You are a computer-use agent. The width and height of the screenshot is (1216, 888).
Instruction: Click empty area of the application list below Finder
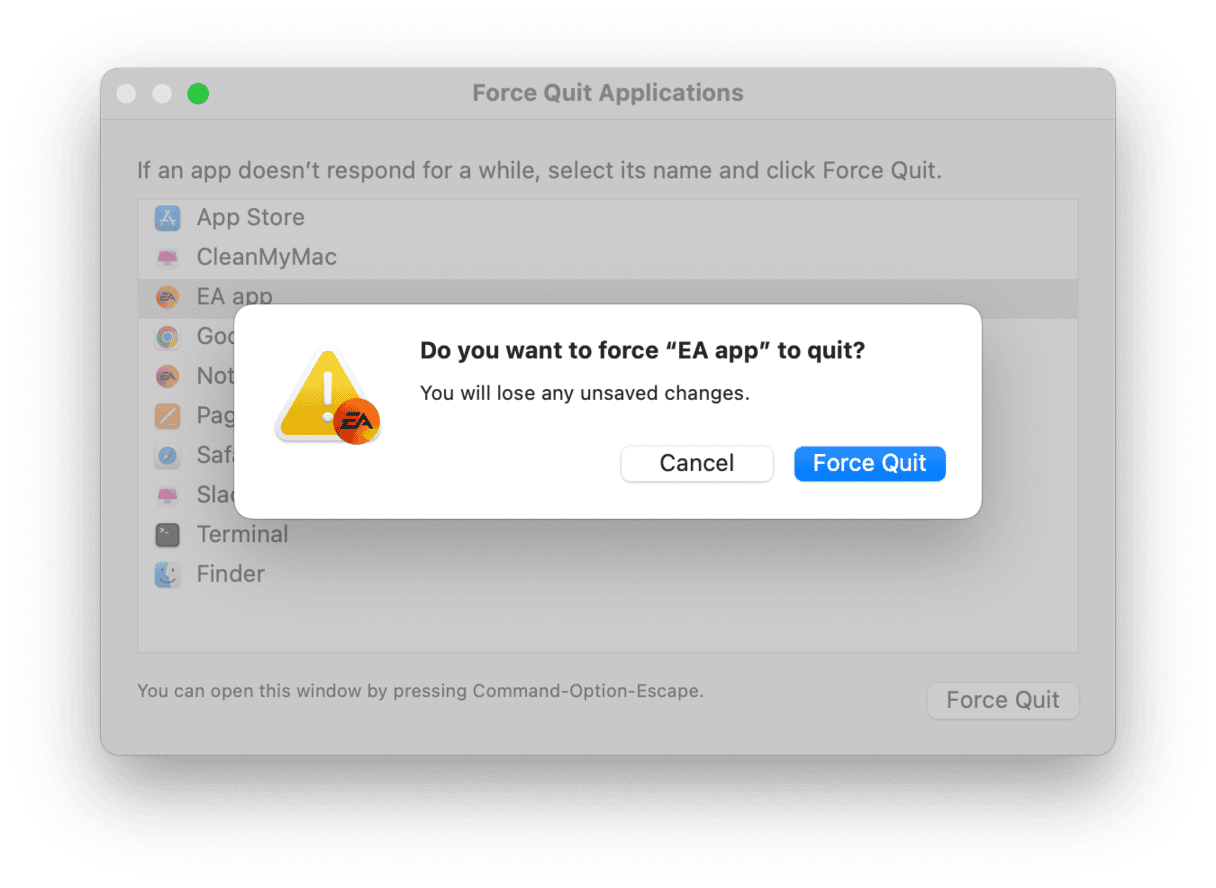point(600,622)
